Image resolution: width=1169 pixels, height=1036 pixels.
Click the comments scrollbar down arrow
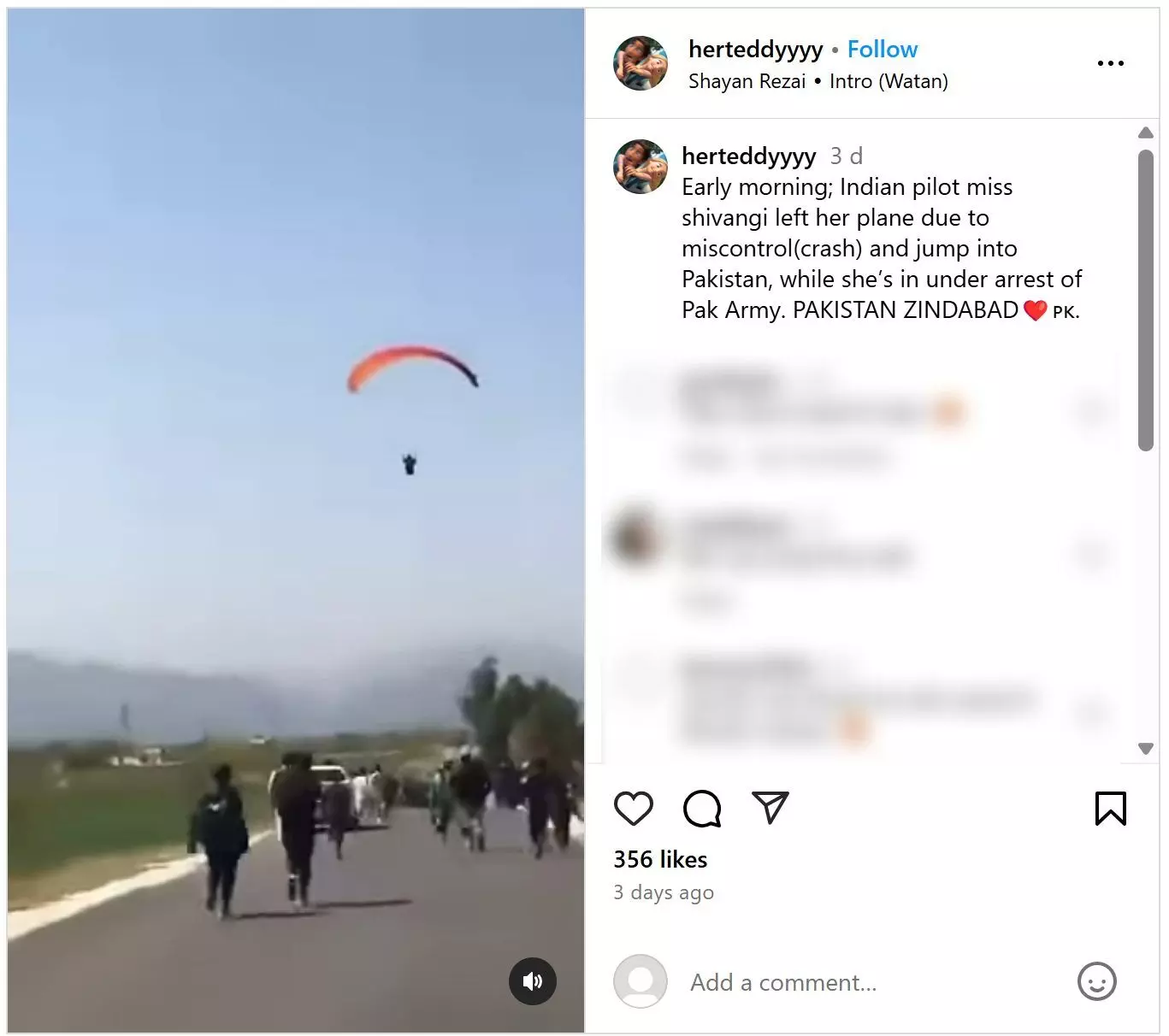pyautogui.click(x=1146, y=748)
